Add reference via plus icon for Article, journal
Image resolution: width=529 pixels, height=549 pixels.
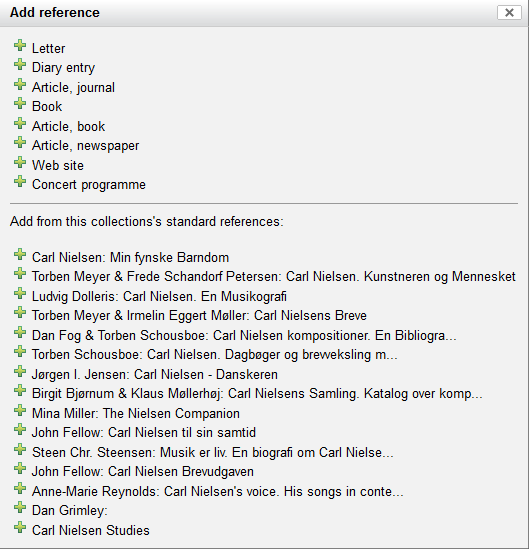pos(20,84)
